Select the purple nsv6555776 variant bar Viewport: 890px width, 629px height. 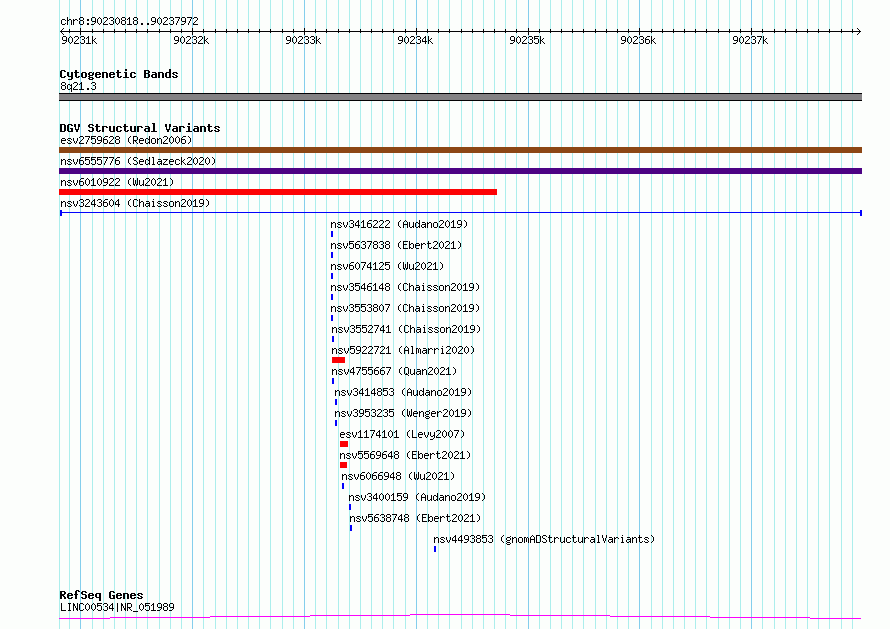pos(460,171)
